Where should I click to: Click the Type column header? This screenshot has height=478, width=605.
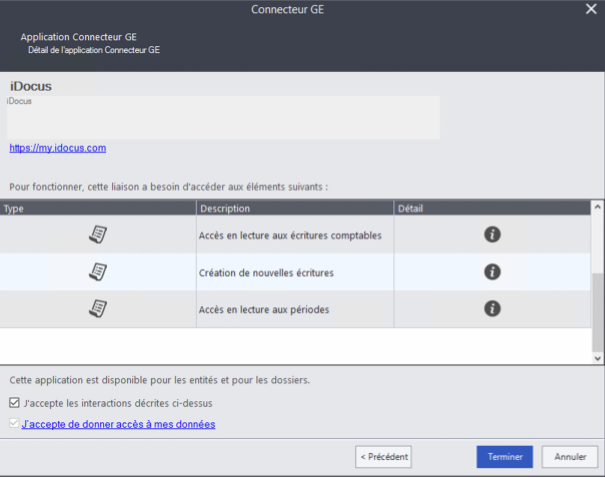click(x=98, y=208)
